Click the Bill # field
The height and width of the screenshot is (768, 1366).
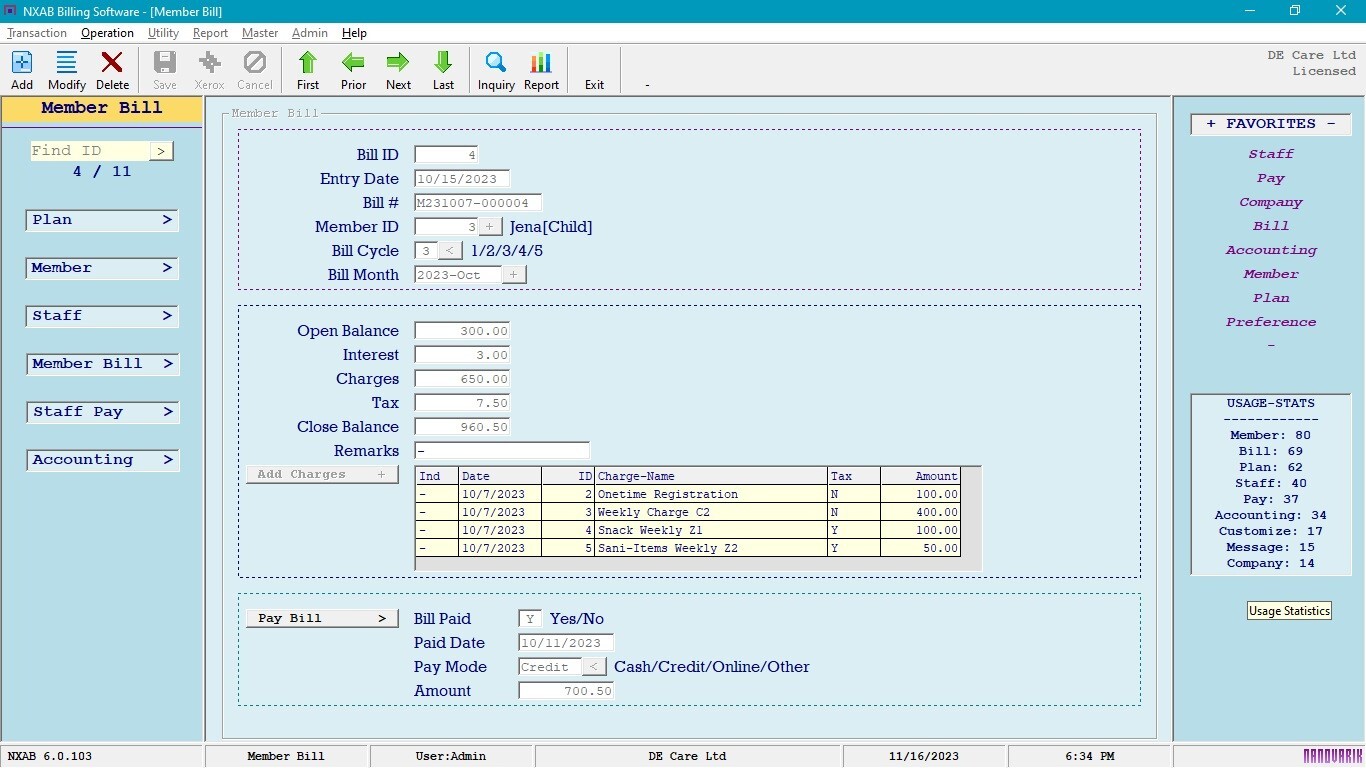coord(478,203)
